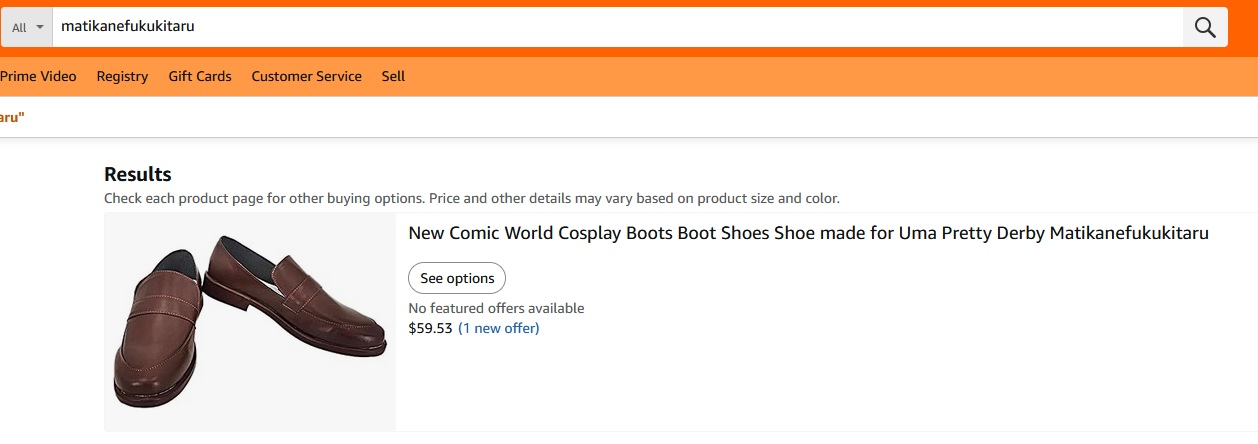The height and width of the screenshot is (444, 1258).
Task: Follow the "1 new offer" link
Action: [x=498, y=328]
